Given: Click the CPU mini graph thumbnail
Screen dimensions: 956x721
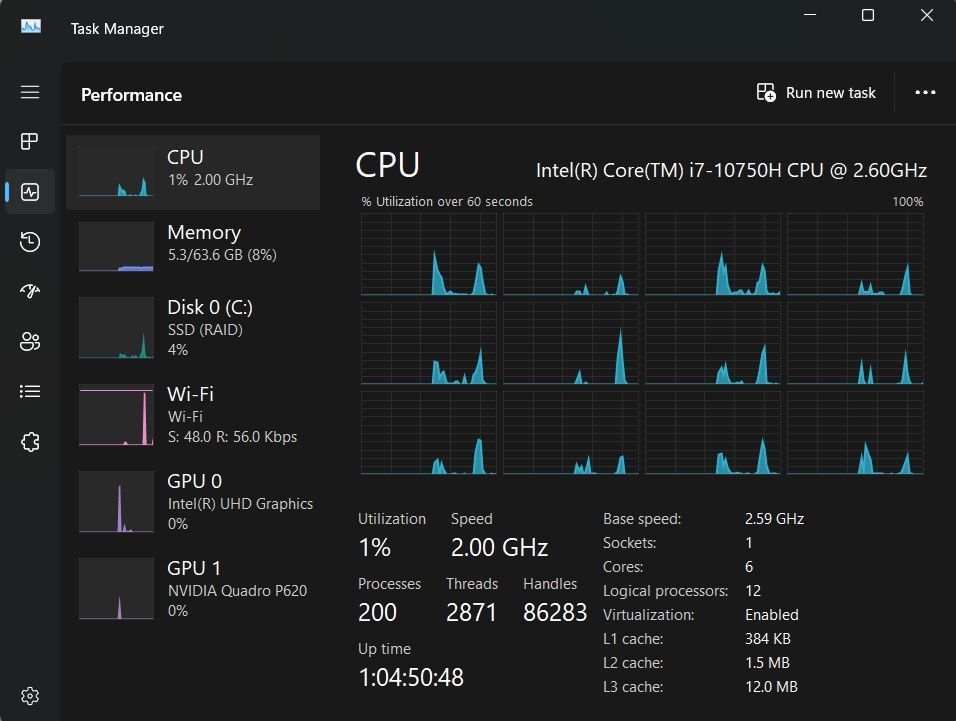Looking at the screenshot, I should tap(116, 172).
